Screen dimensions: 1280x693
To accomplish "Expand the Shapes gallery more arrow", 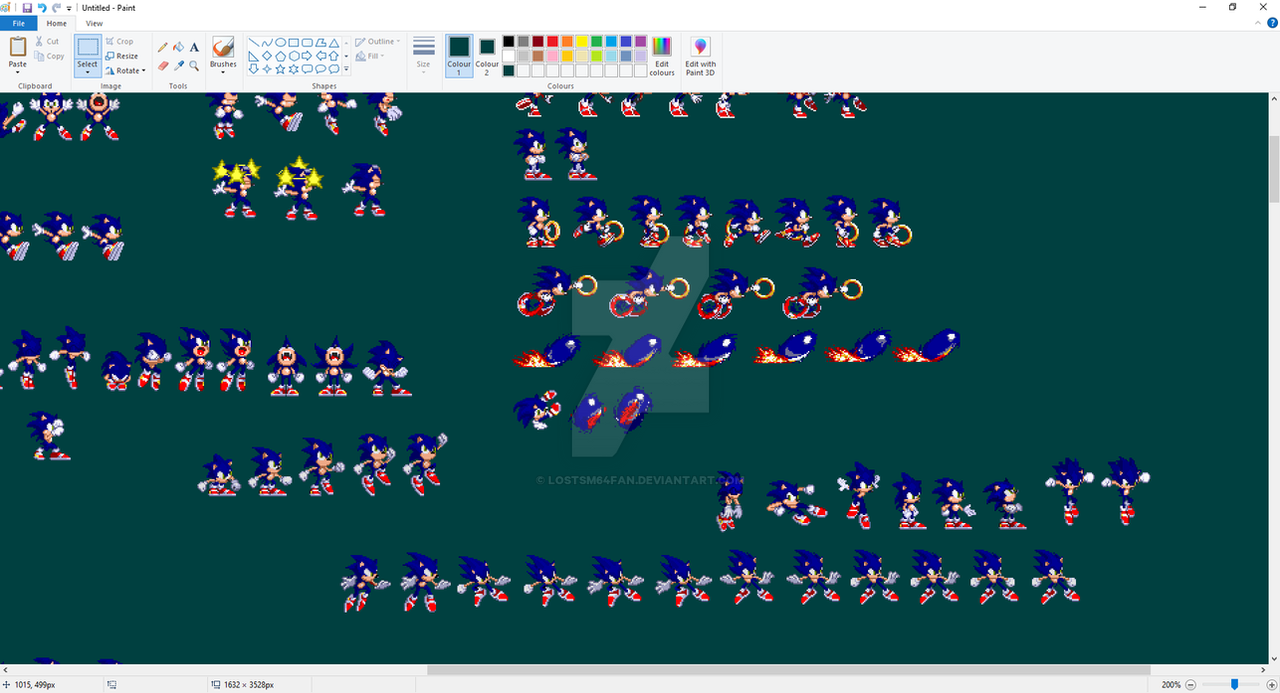I will 346,70.
